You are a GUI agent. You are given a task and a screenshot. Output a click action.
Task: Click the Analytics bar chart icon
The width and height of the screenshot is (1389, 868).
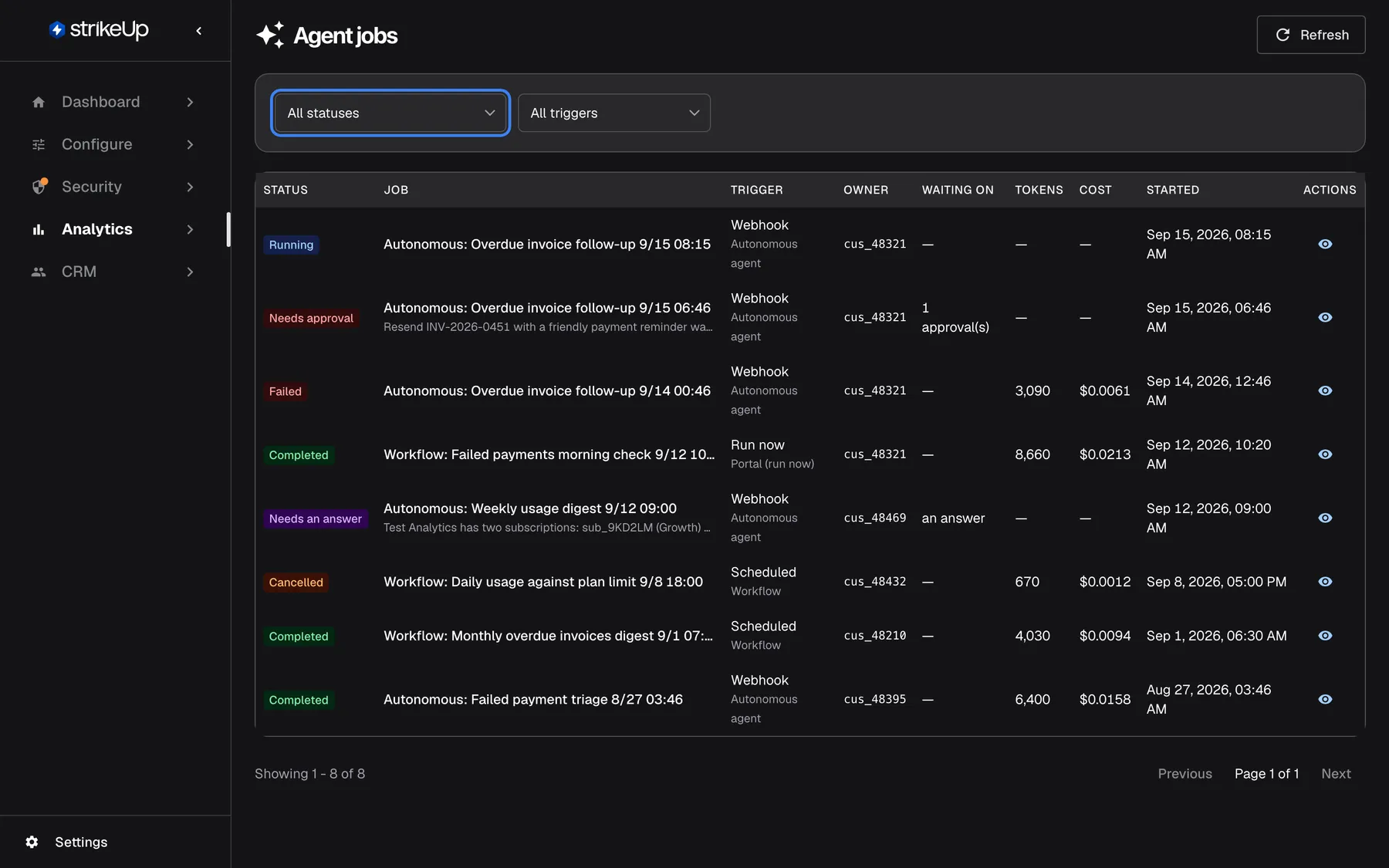point(39,229)
